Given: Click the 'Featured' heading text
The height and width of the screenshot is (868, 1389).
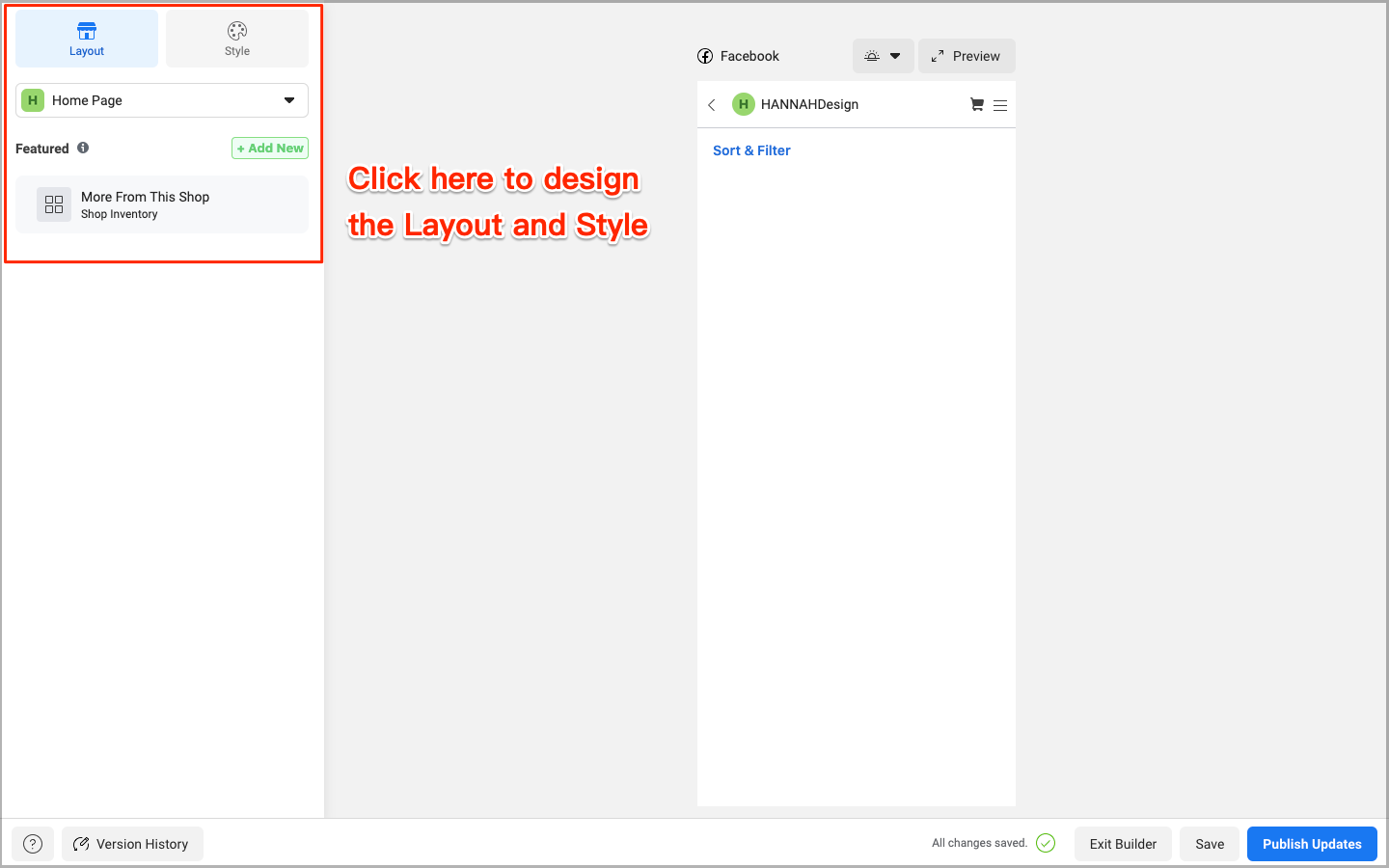Looking at the screenshot, I should point(42,149).
